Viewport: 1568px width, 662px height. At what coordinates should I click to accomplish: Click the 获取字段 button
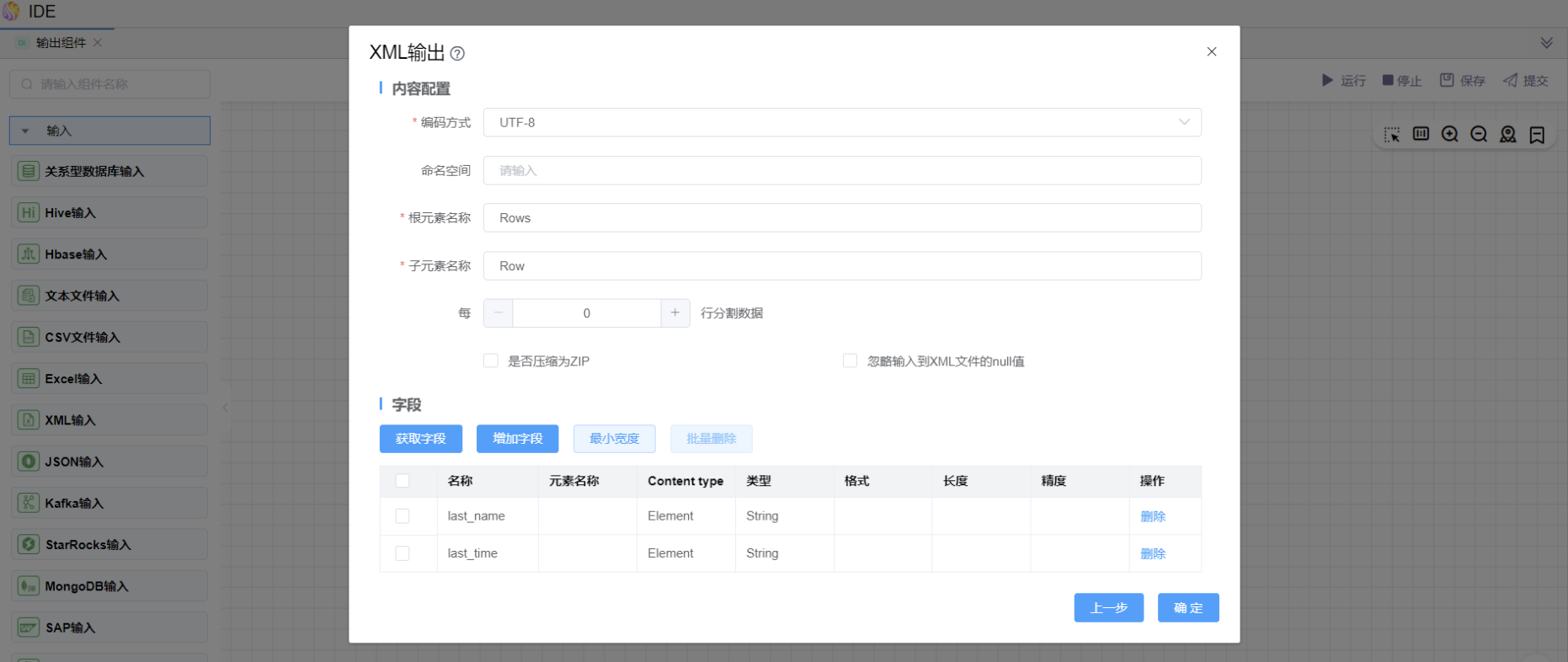[x=420, y=439]
